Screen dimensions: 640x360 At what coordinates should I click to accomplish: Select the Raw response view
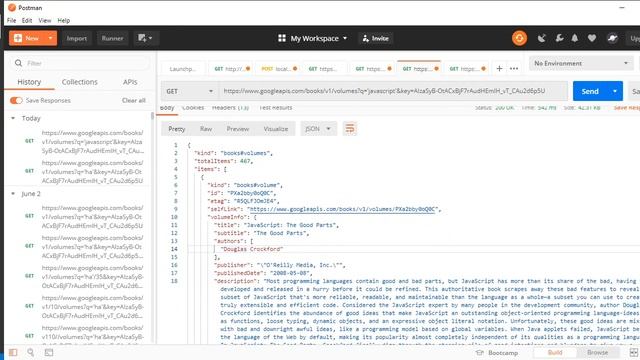206,129
